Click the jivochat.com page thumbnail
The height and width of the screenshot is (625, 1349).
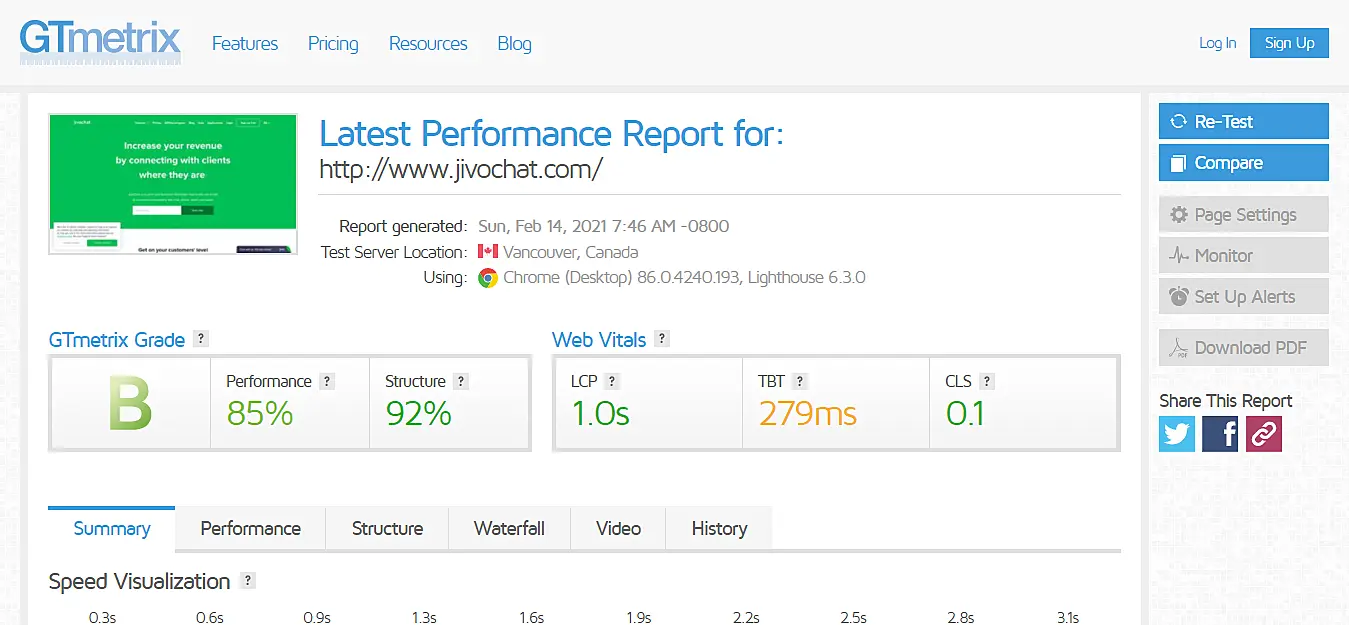(172, 183)
